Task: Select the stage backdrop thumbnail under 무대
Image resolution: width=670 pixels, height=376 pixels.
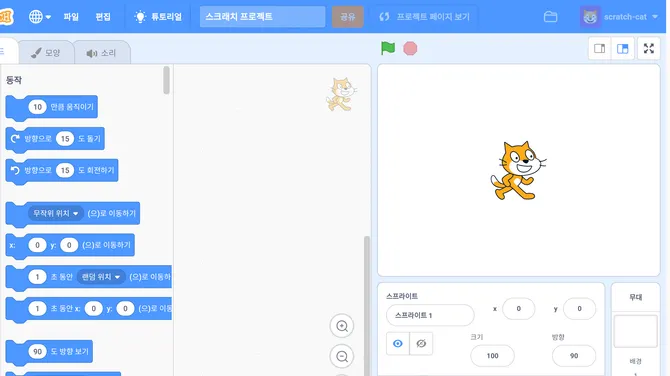Action: point(635,332)
